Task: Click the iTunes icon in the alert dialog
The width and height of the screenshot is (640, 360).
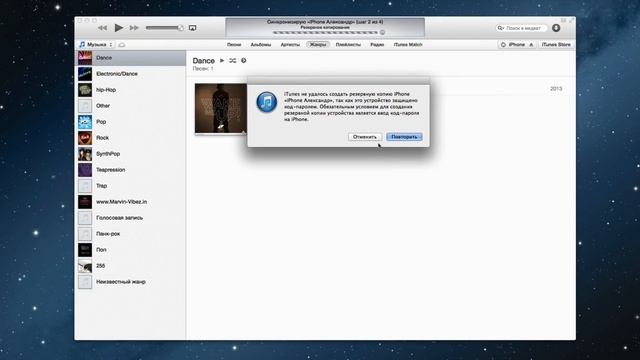Action: point(267,102)
